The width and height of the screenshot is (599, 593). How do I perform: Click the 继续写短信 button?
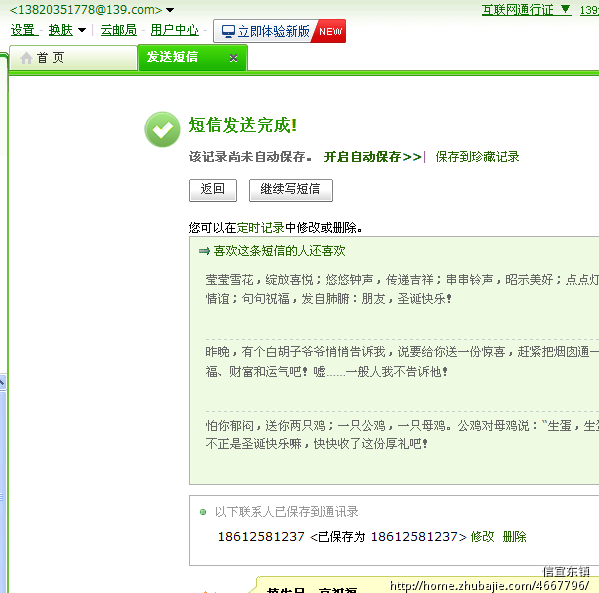click(291, 190)
